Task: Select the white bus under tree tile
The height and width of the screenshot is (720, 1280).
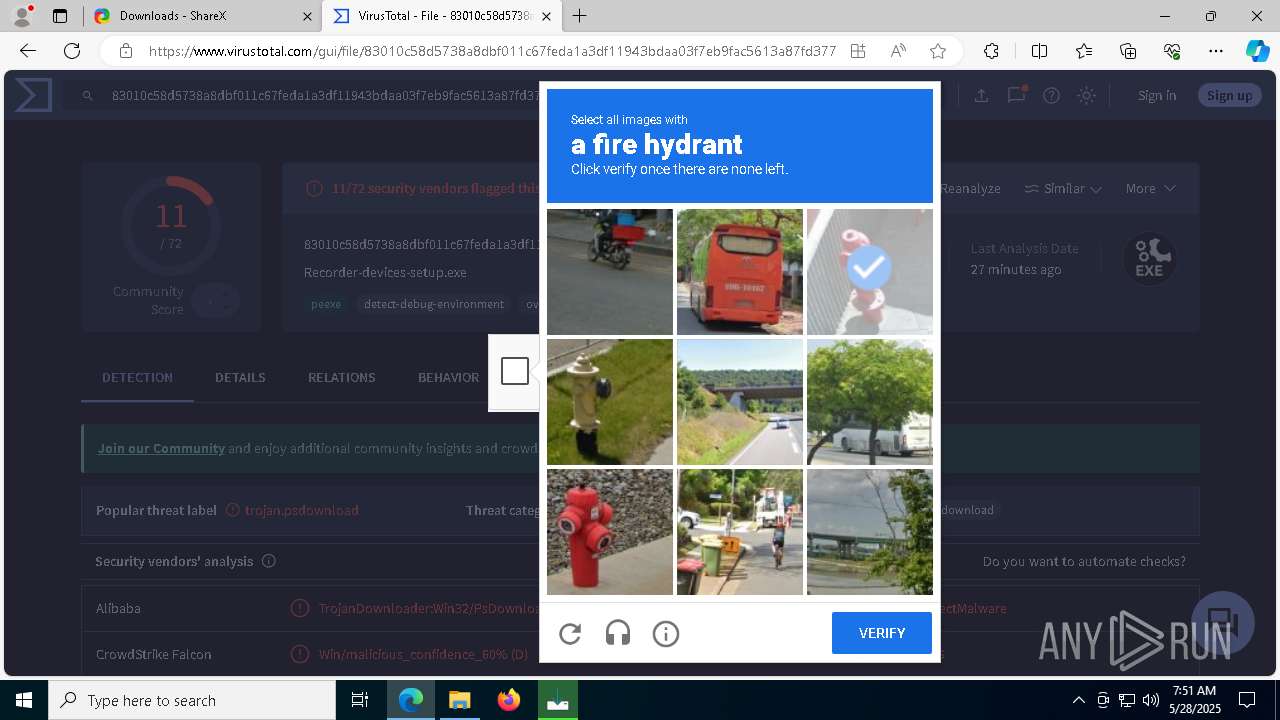Action: (870, 402)
